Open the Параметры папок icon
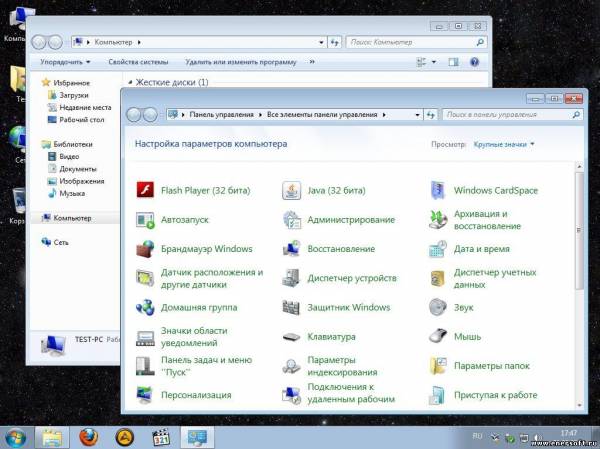 (438, 366)
